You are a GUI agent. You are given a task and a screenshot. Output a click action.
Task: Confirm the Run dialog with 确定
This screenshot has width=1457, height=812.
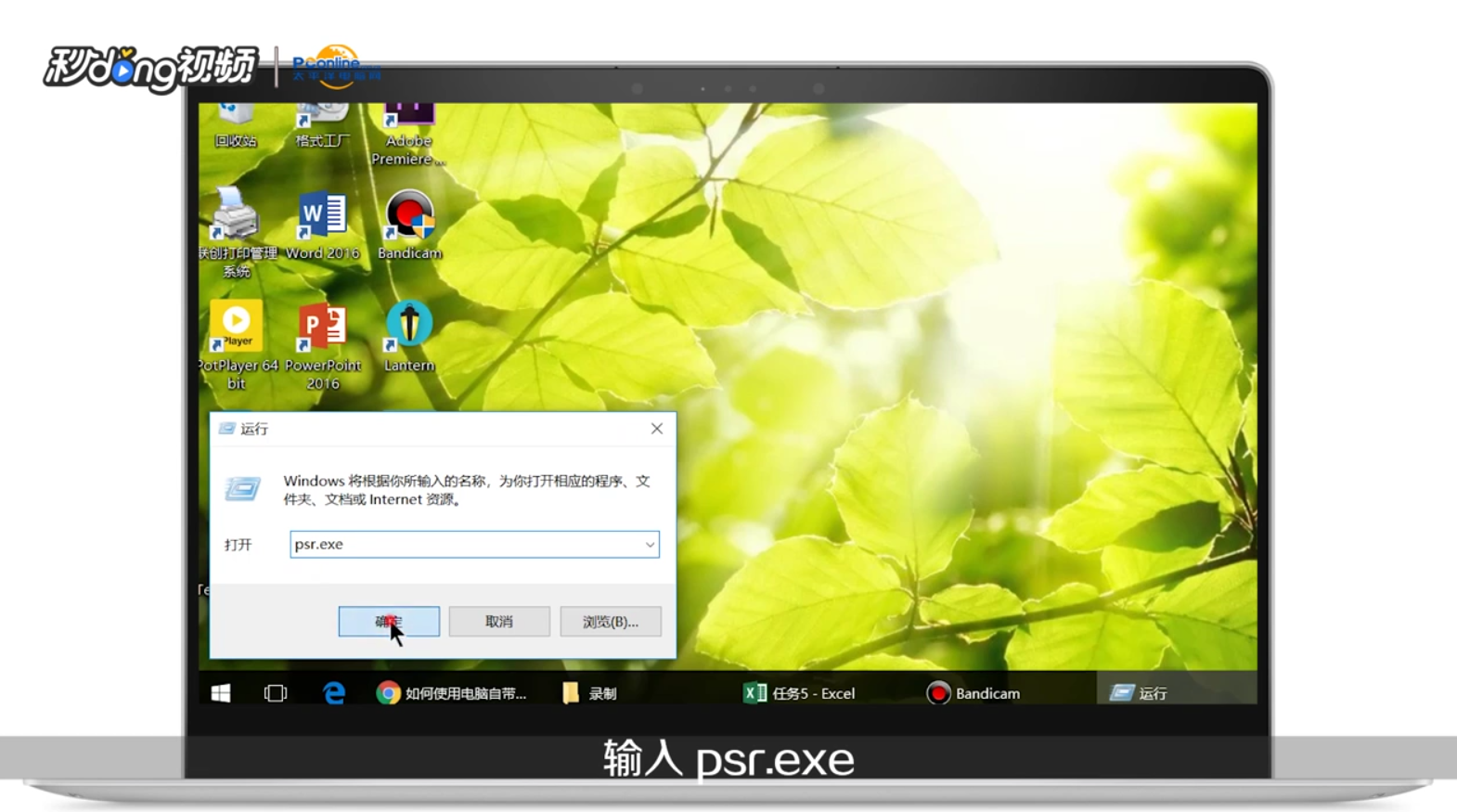pyautogui.click(x=389, y=622)
